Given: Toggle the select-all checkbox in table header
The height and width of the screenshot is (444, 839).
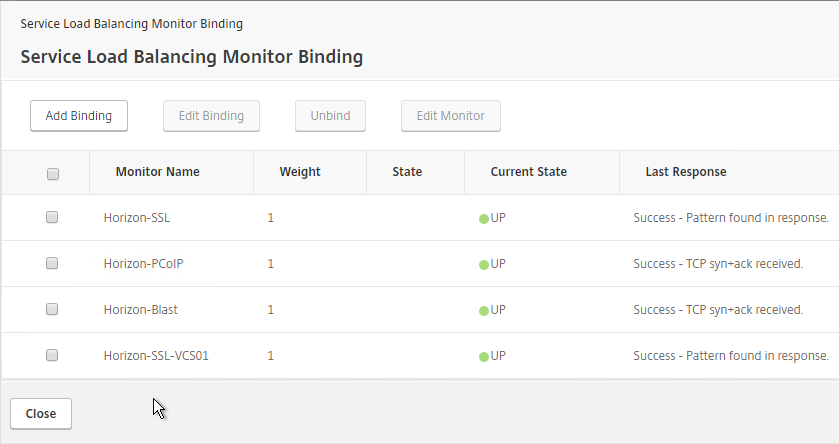Looking at the screenshot, I should click(x=53, y=174).
